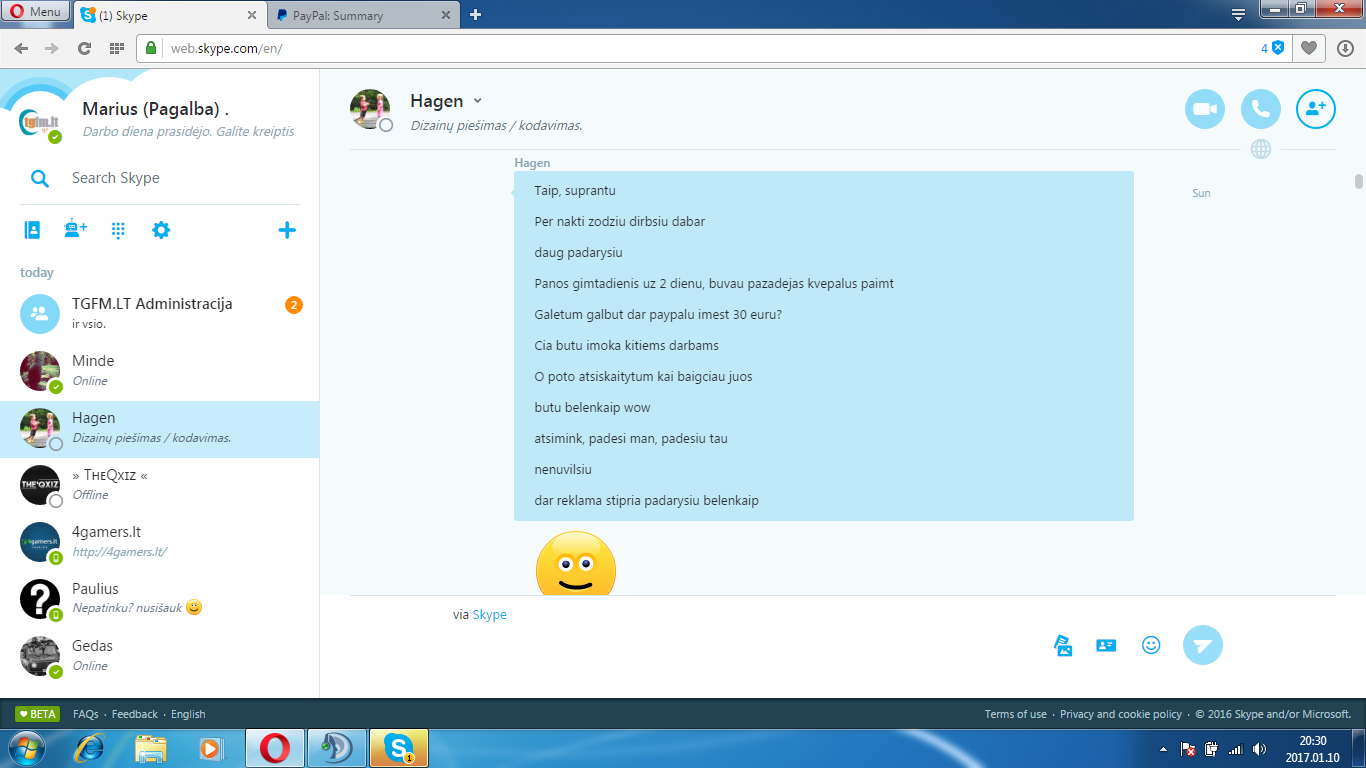Click the send contacts icon
Viewport: 1366px width, 768px height.
click(x=1106, y=645)
